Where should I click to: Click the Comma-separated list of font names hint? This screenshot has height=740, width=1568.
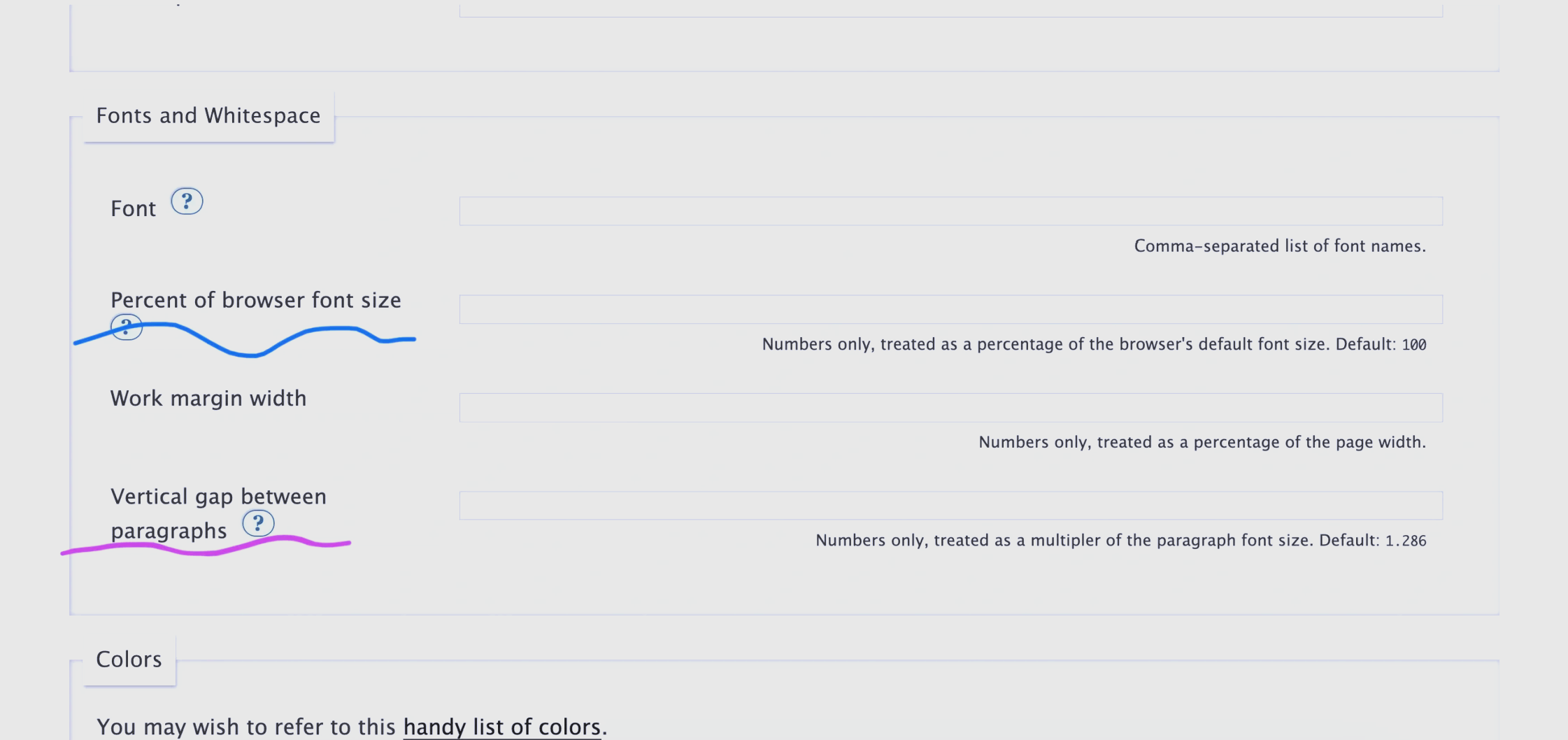[1280, 246]
